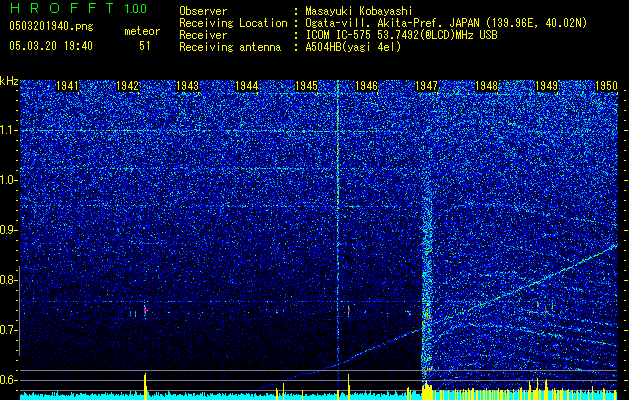This screenshot has height=400, width=629.
Task: Click the Receiving Location field label
Action: click(233, 23)
